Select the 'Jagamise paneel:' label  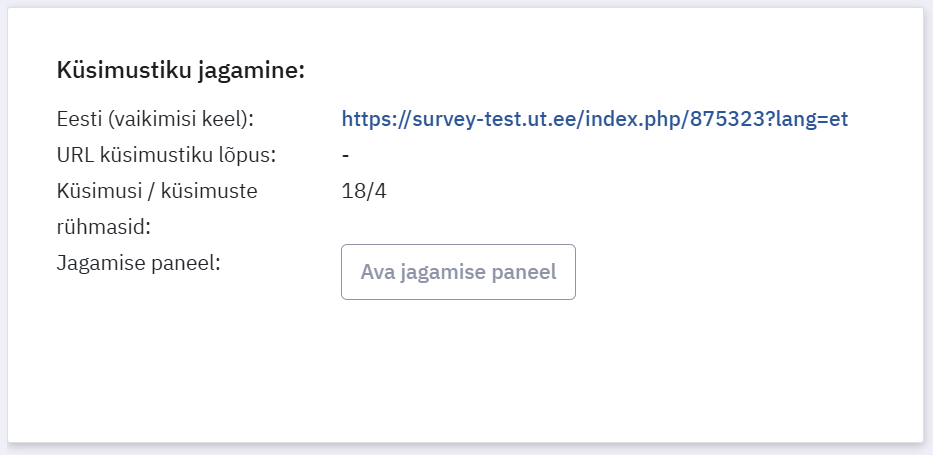[x=138, y=263]
